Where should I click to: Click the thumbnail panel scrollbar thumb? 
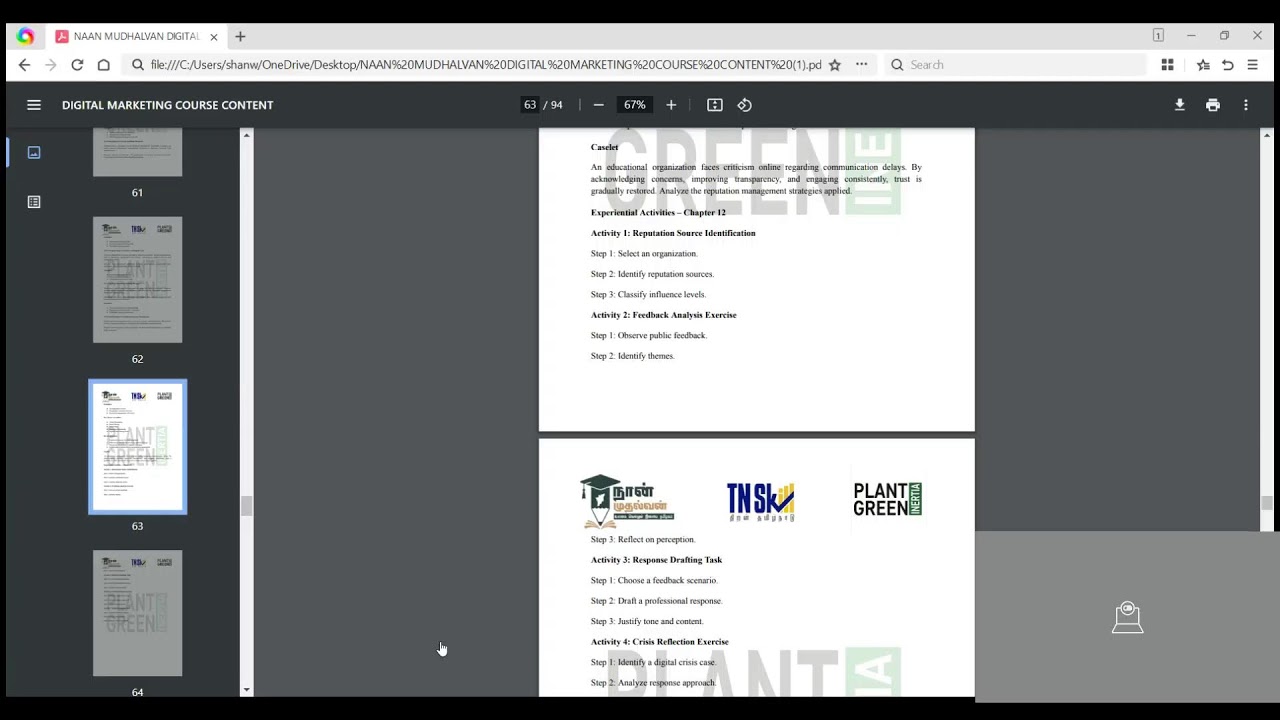pos(246,506)
